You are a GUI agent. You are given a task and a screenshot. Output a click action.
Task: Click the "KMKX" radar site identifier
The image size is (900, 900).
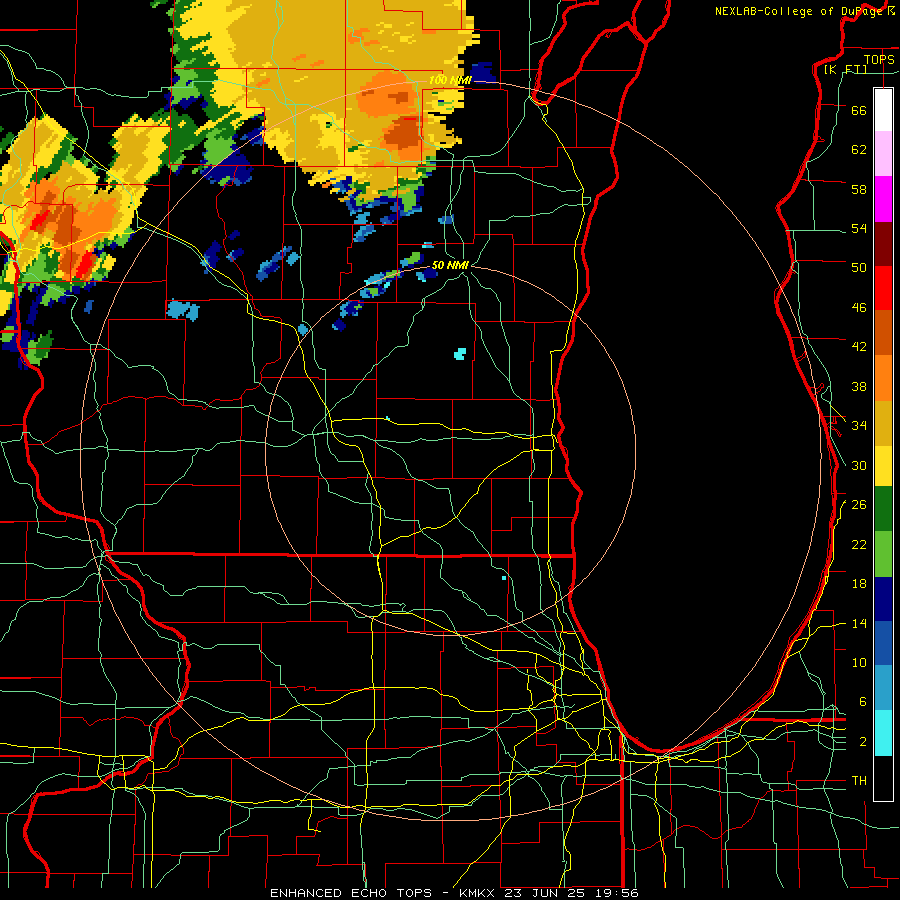pos(476,893)
